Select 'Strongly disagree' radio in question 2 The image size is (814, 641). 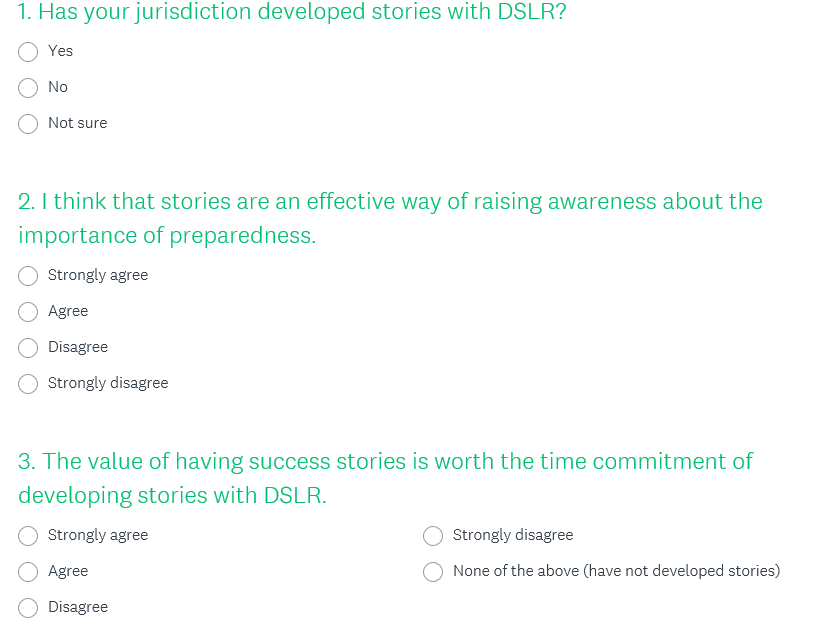[29, 383]
